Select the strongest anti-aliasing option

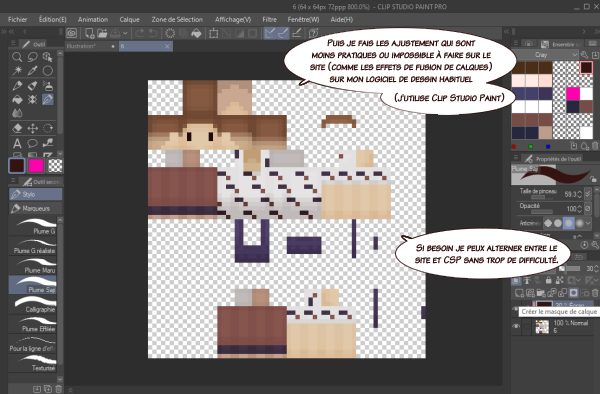(x=579, y=223)
